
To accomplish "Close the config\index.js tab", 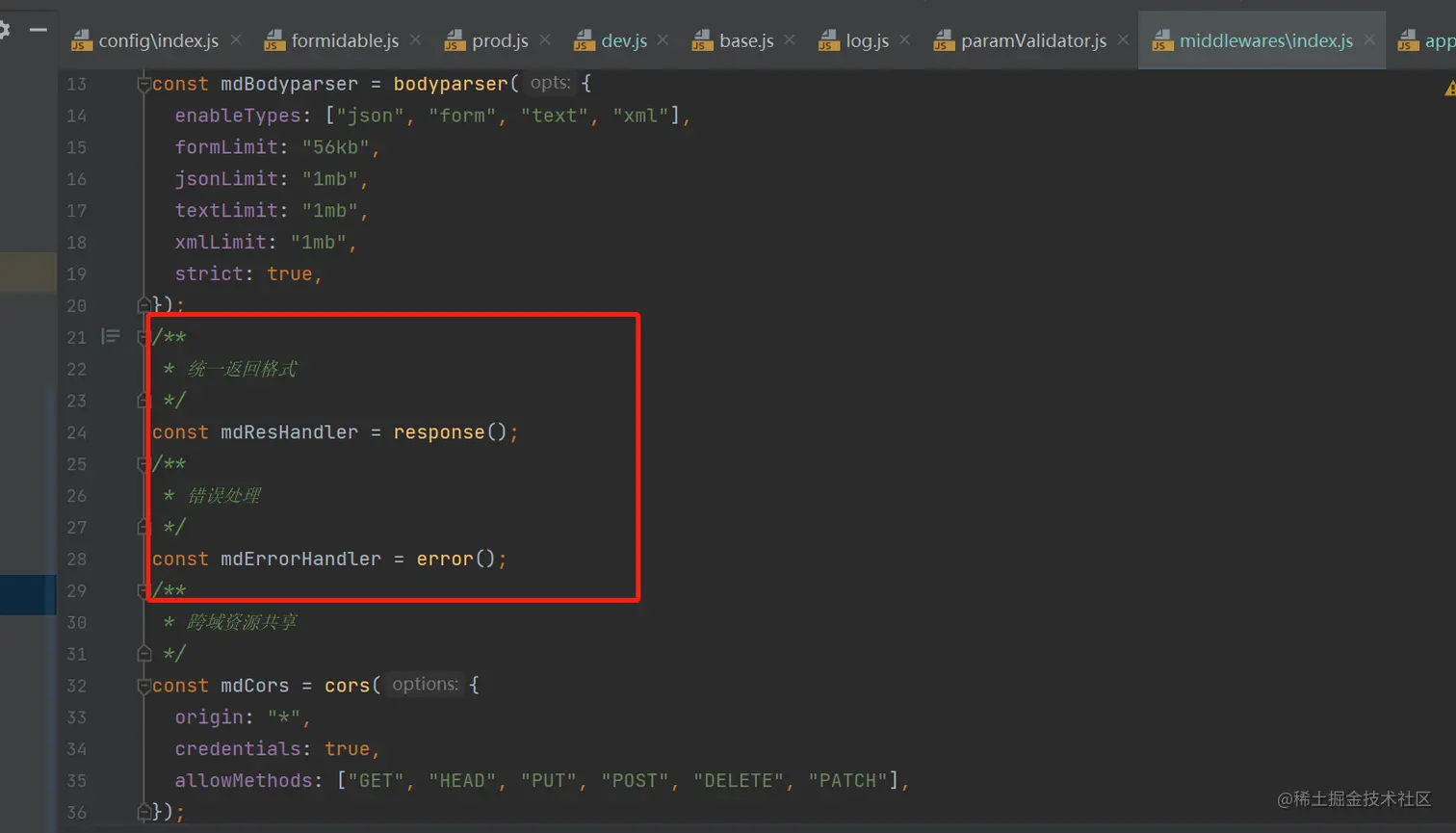I will pyautogui.click(x=236, y=40).
